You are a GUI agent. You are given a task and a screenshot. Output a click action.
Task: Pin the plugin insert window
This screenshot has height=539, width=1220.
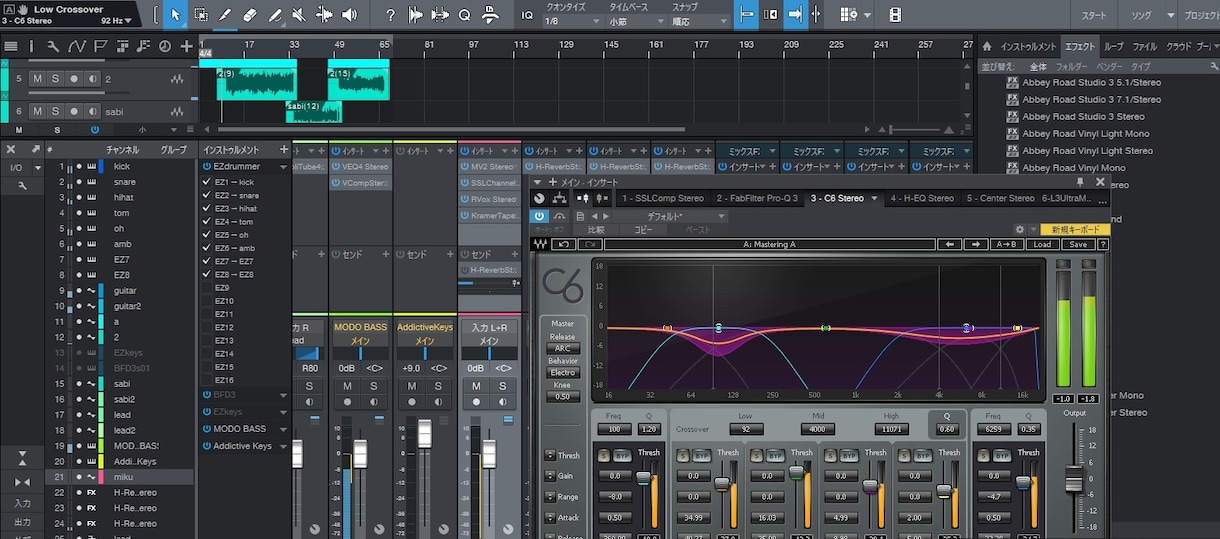(x=1080, y=182)
